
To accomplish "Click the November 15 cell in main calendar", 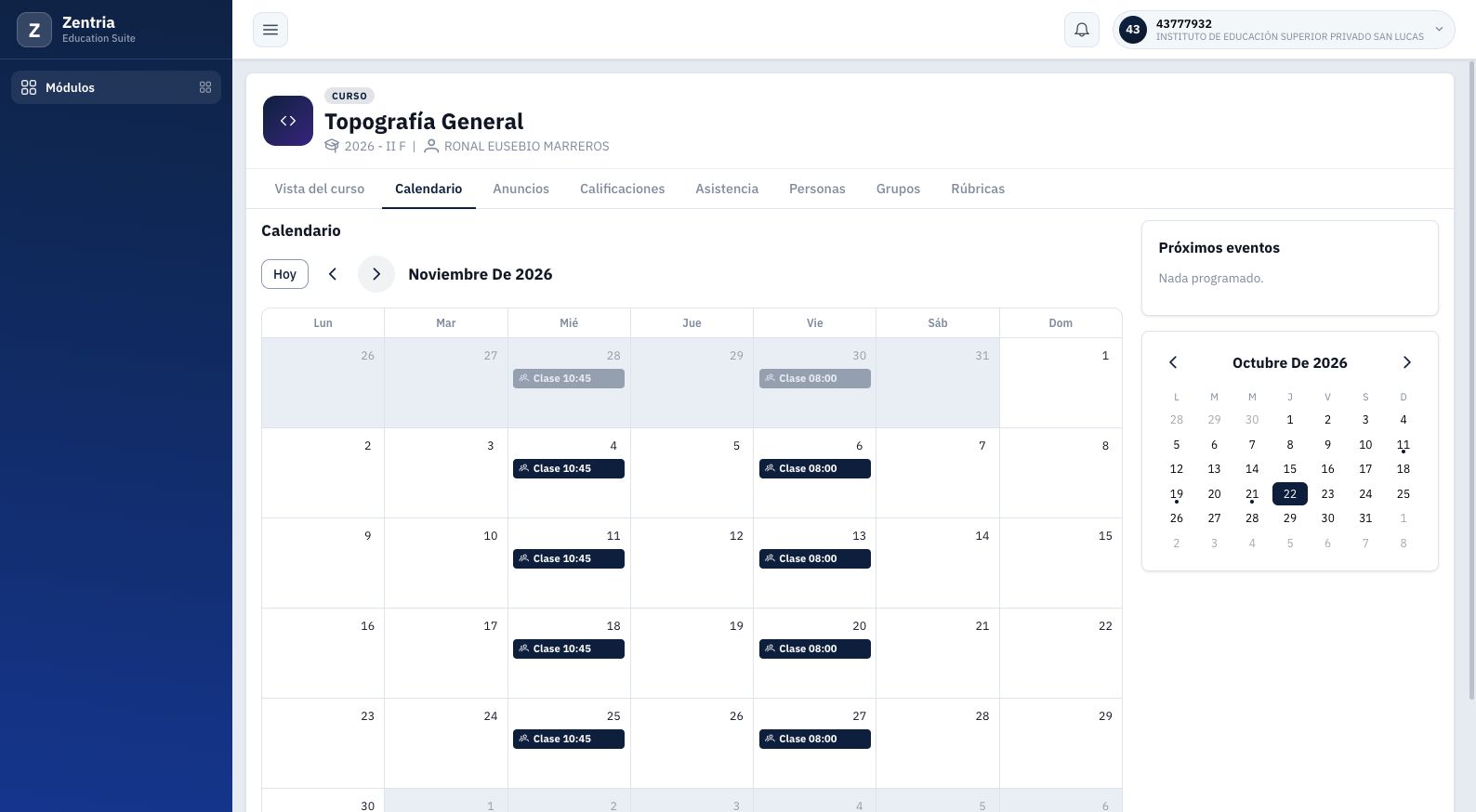I will click(x=1061, y=563).
